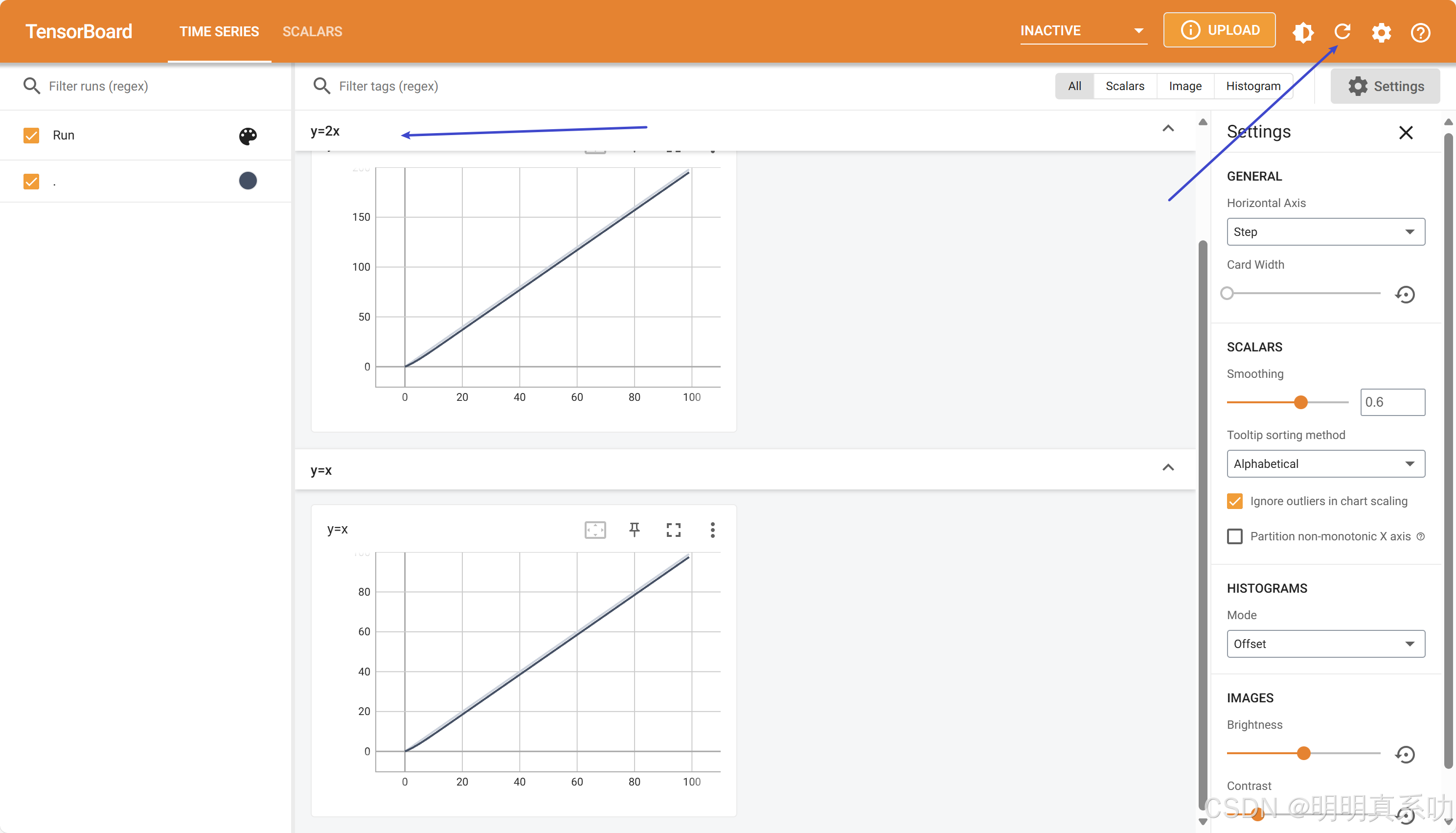Reset the Card Width to default

coord(1405,294)
